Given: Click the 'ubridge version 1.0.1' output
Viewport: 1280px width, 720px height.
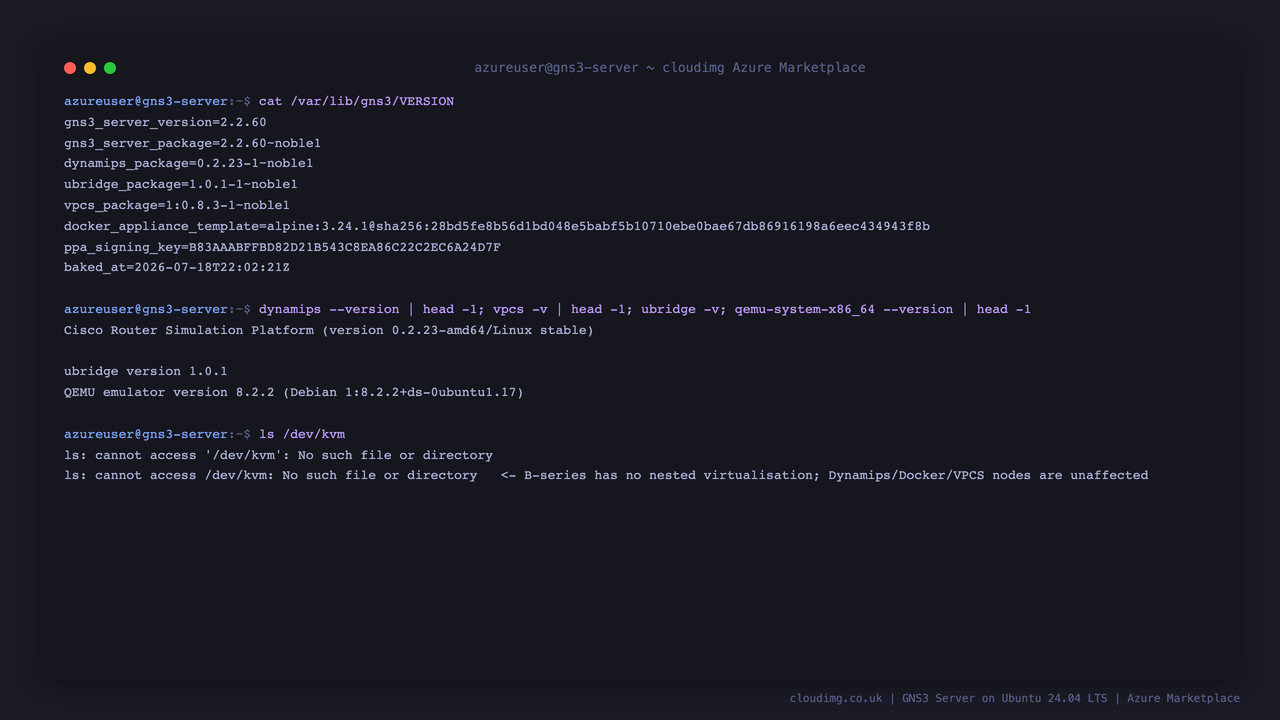Looking at the screenshot, I should point(146,371).
